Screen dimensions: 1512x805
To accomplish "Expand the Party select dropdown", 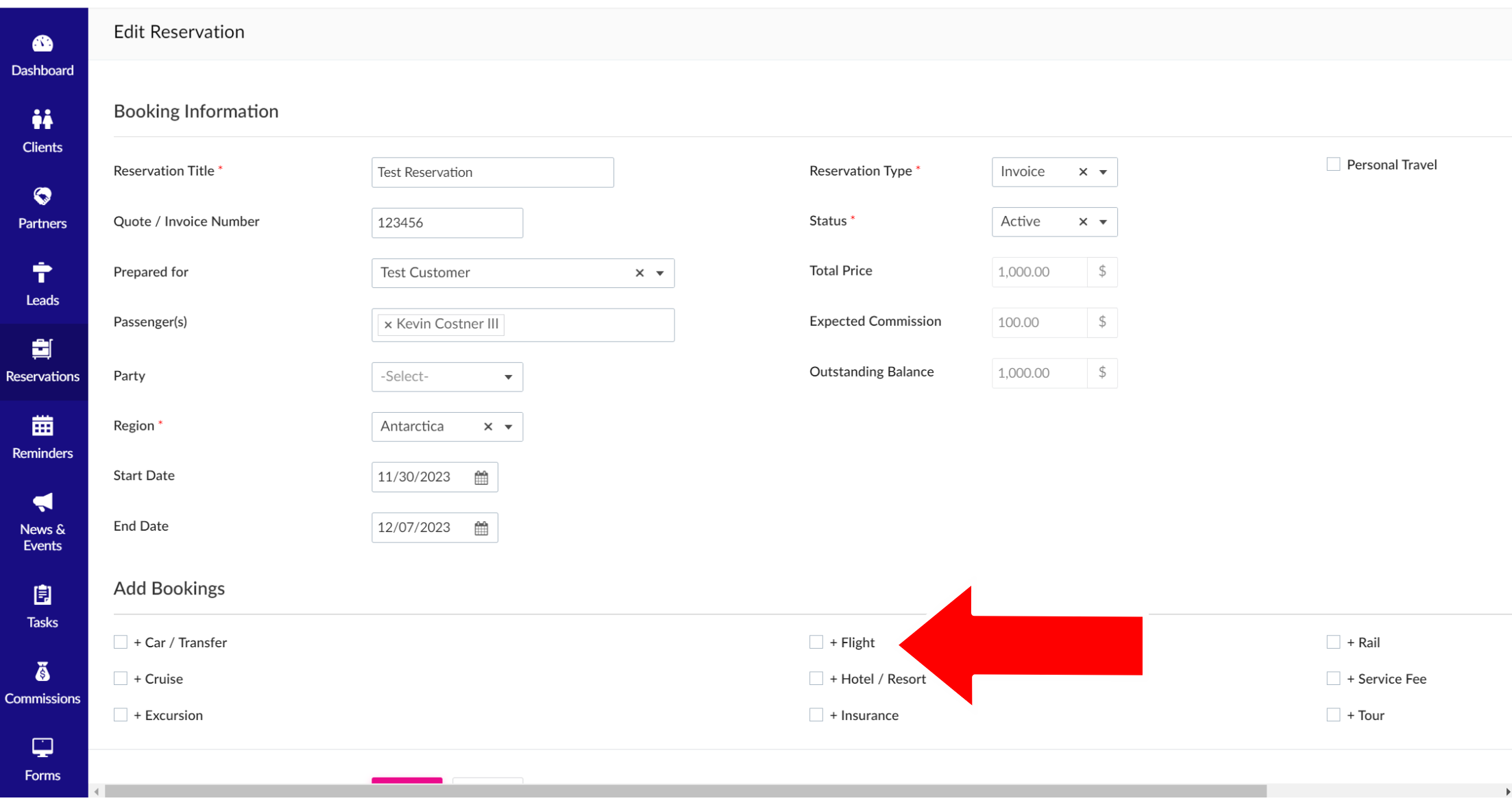I will [x=447, y=377].
